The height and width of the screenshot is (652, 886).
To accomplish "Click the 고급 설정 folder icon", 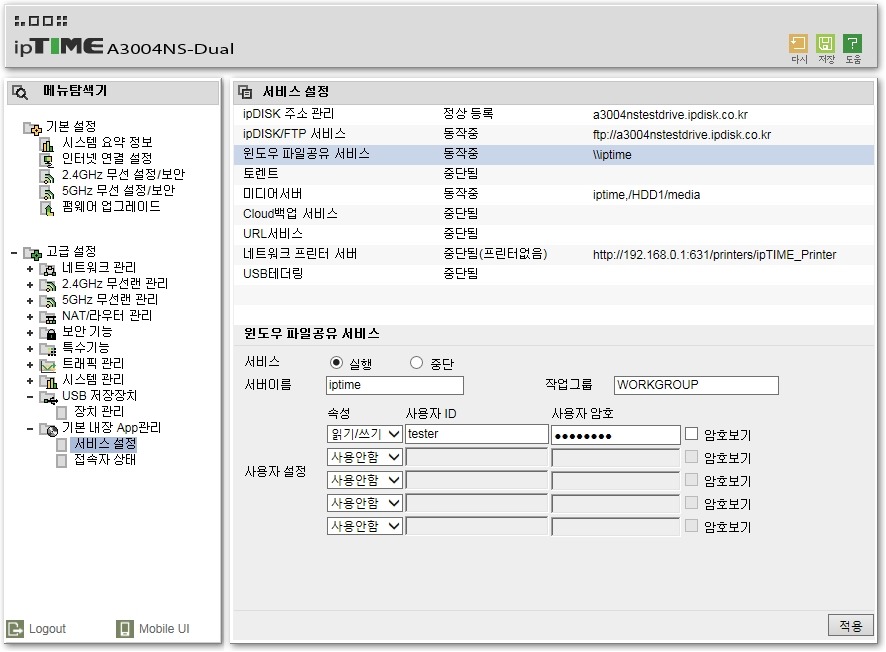I will [x=32, y=253].
